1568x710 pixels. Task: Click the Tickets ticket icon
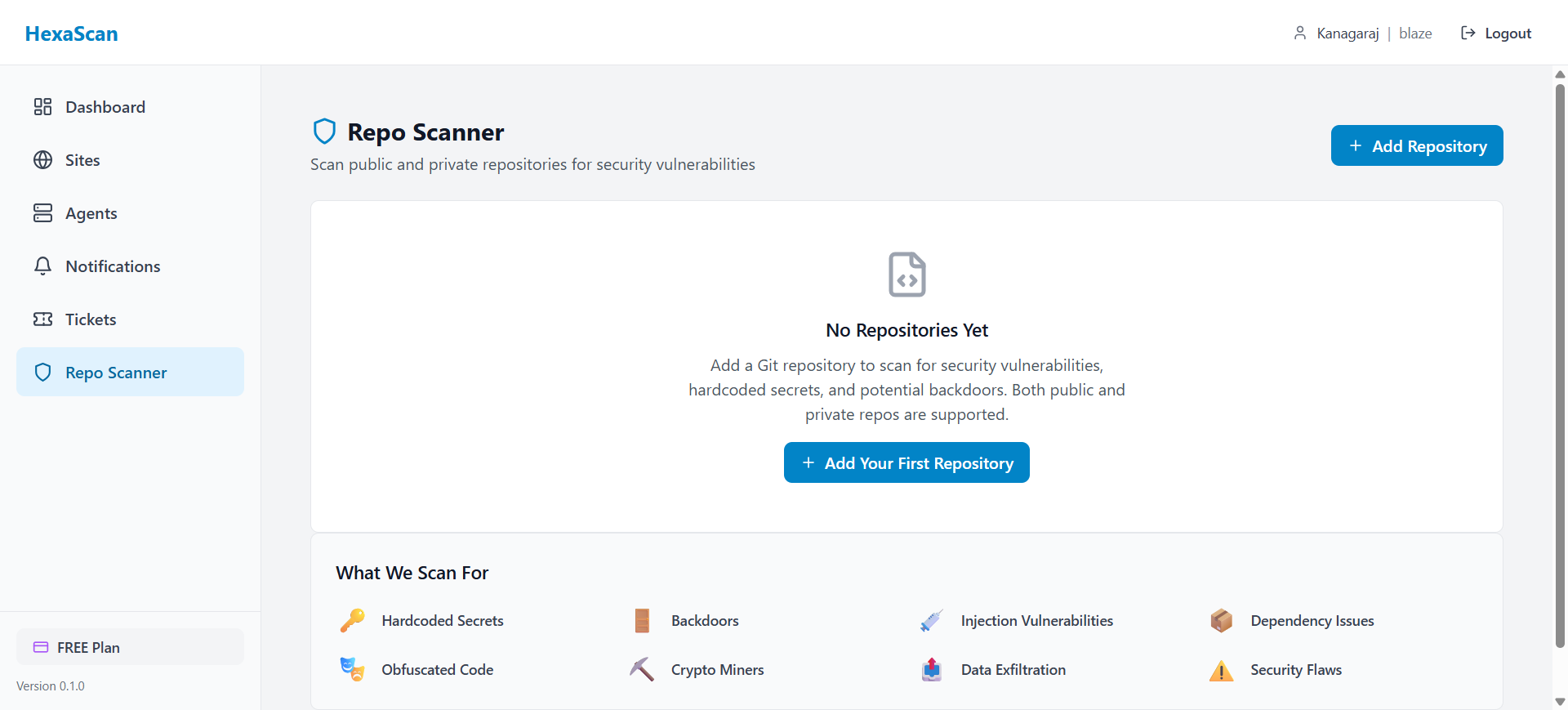tap(42, 319)
